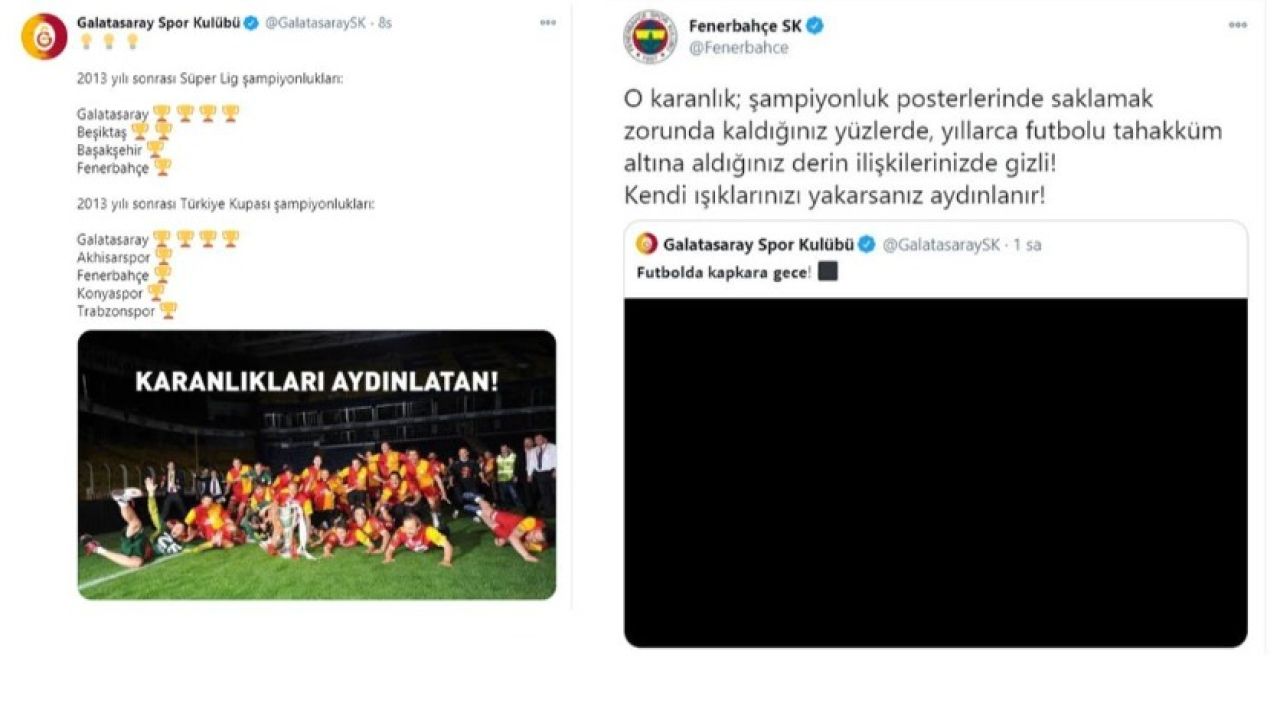This screenshot has width=1280, height=720.
Task: Click Fenerbahçe SK display name
Action: (746, 26)
